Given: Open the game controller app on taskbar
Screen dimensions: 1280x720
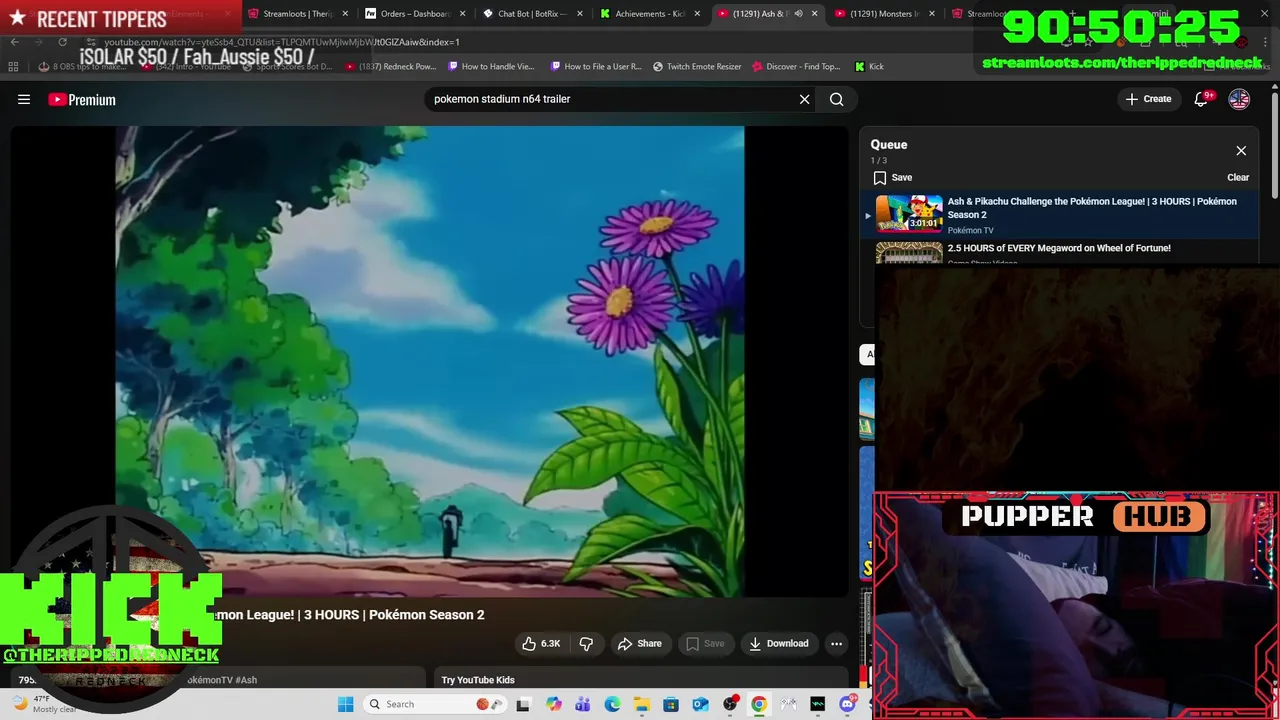Looking at the screenshot, I should [789, 704].
